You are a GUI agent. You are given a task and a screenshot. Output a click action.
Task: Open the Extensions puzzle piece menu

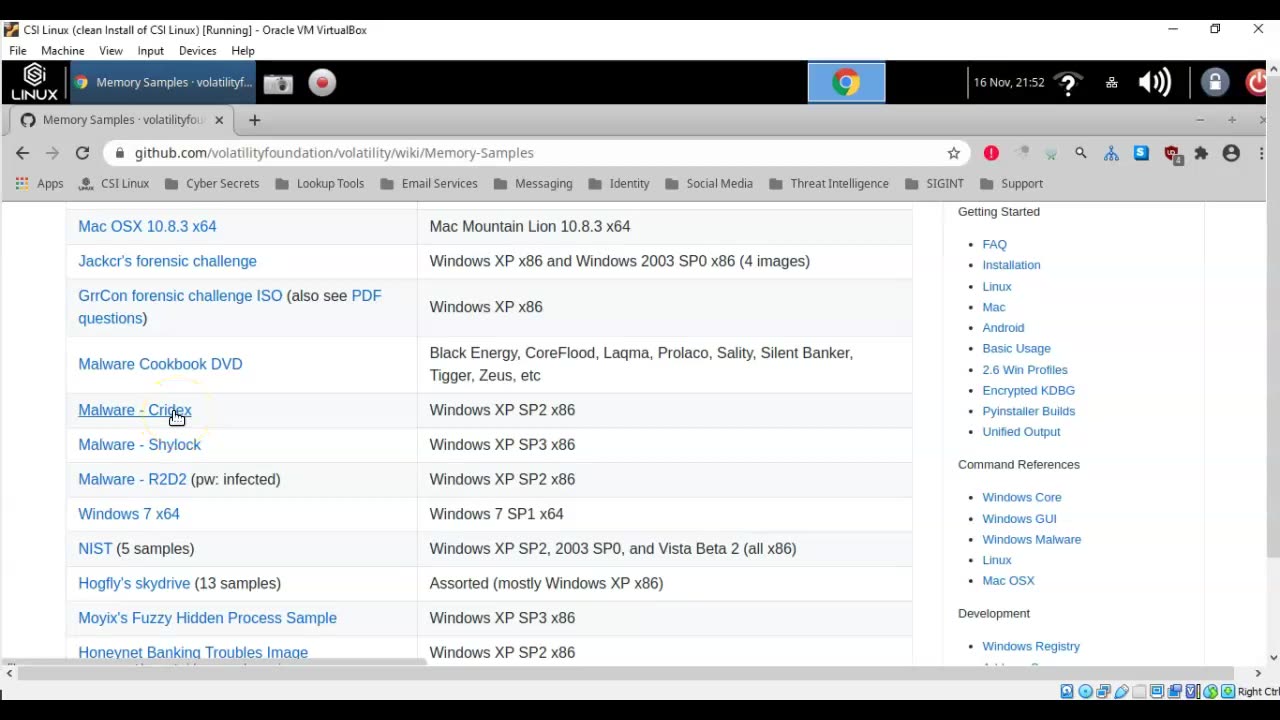[1201, 153]
